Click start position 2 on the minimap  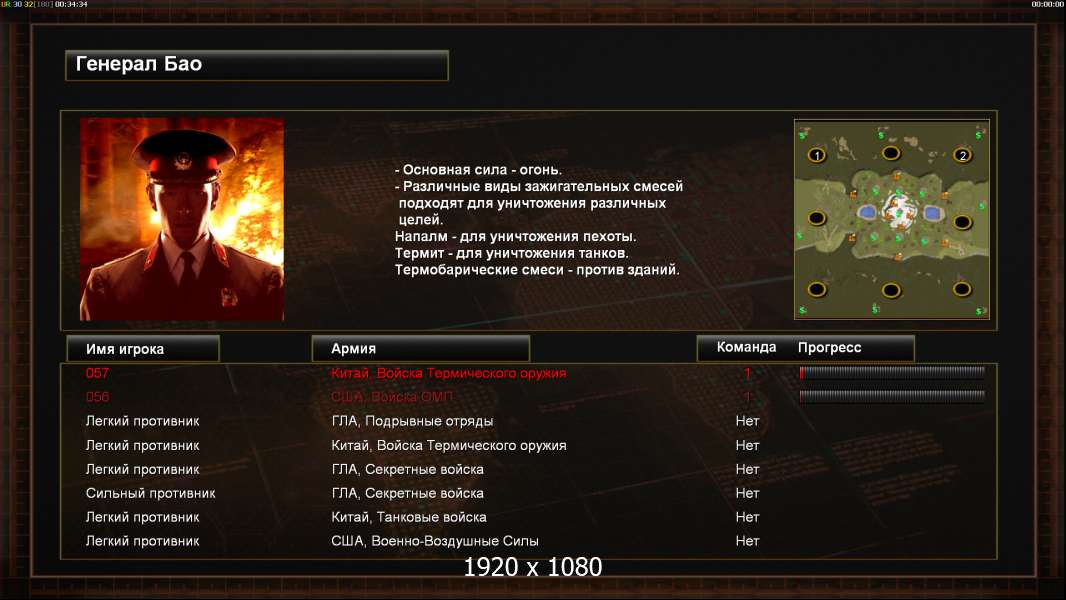coord(962,156)
